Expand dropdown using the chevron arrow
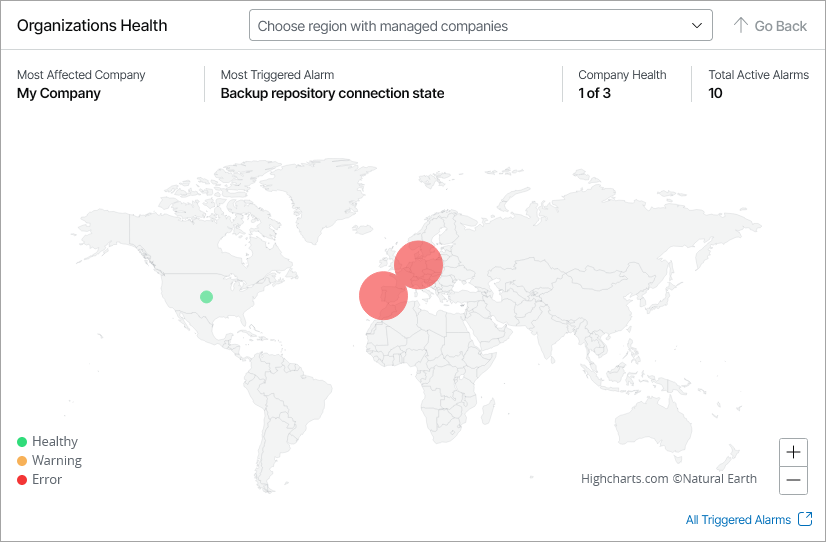 (697, 26)
